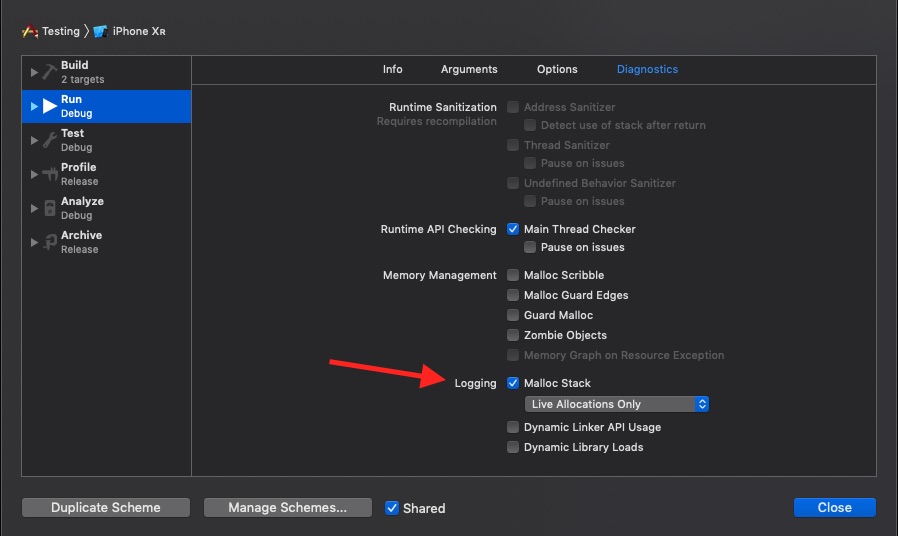Click the Run play icon

tap(49, 106)
